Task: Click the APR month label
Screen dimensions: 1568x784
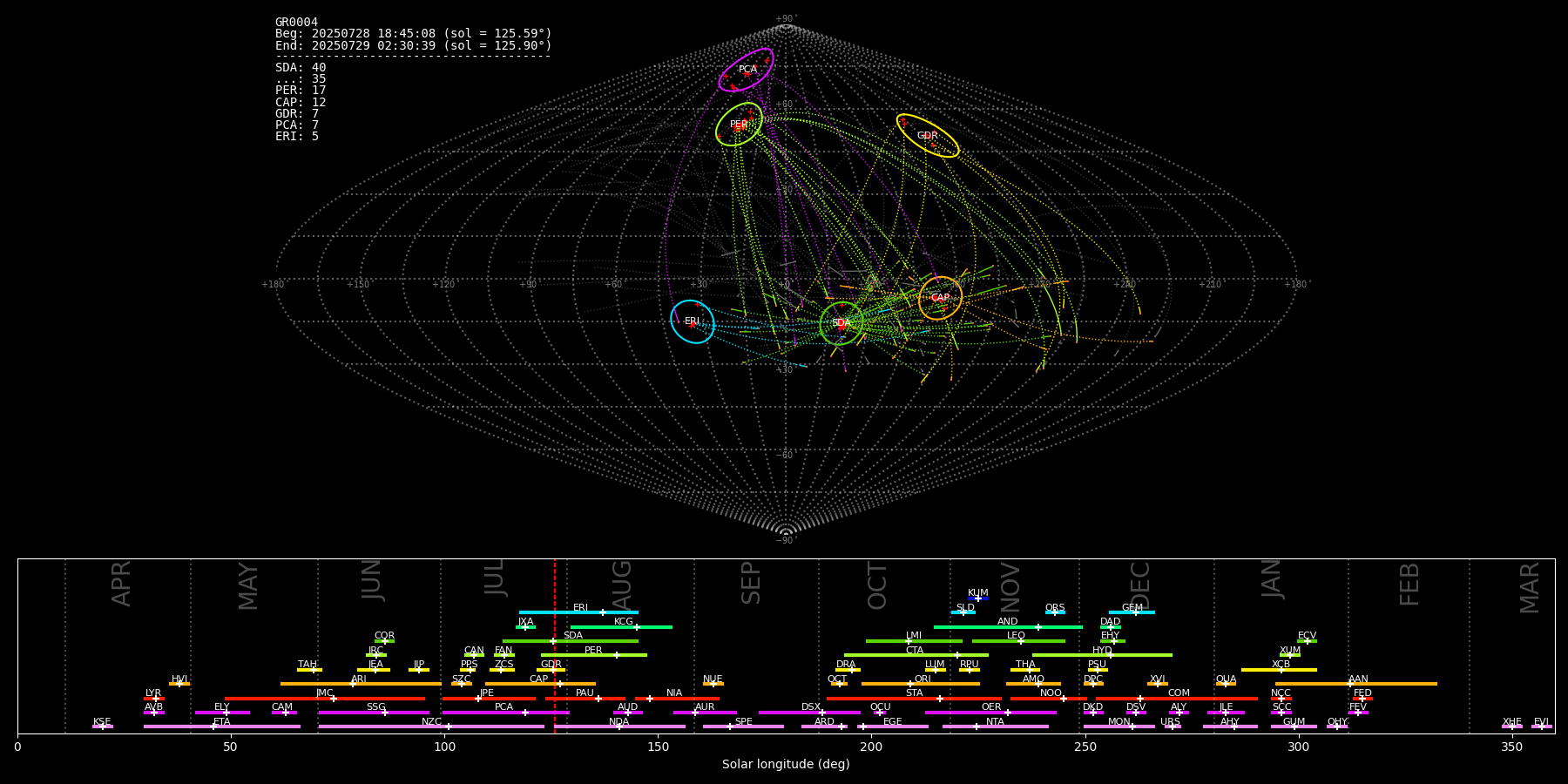Action: click(x=121, y=584)
